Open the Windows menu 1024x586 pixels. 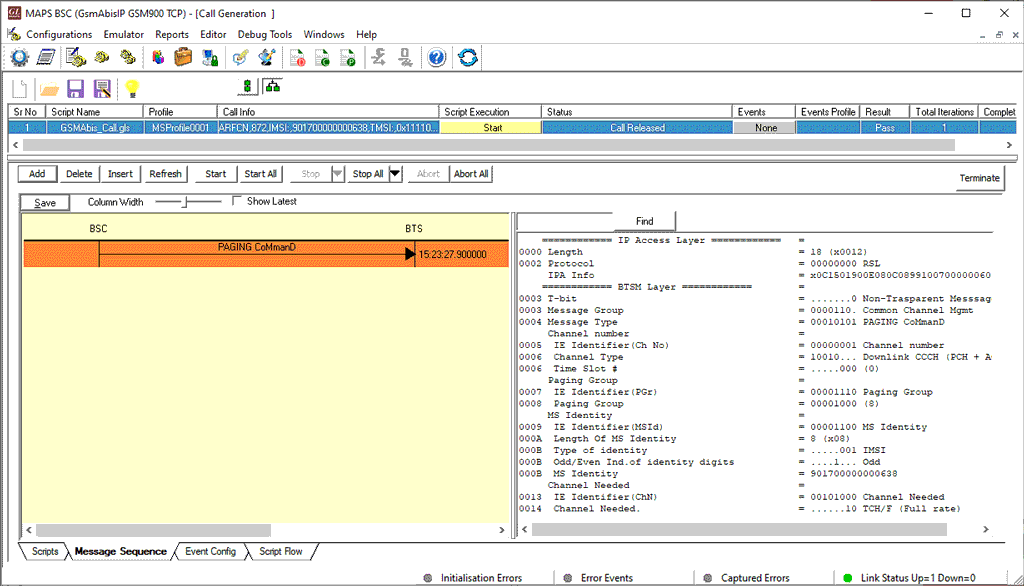point(324,35)
